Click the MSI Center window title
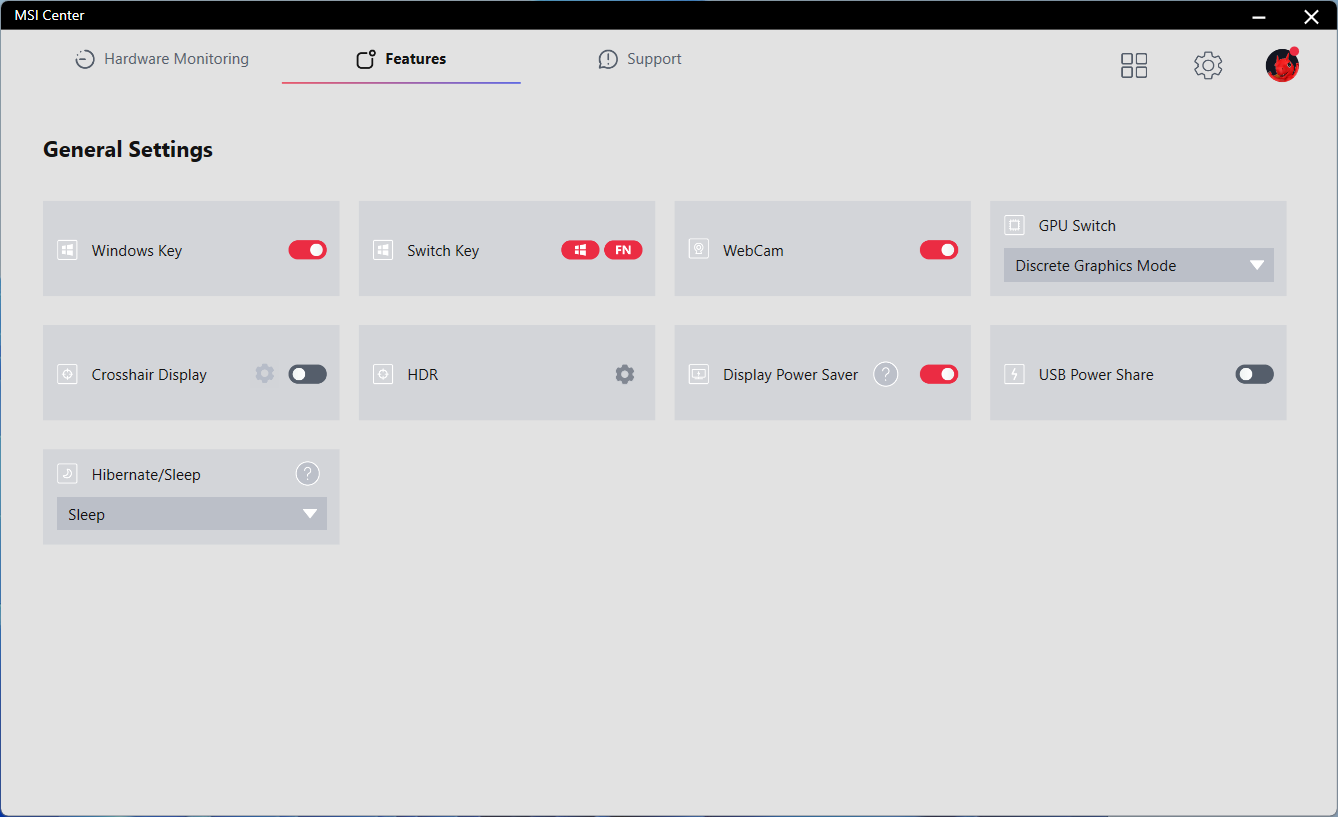The image size is (1338, 817). [x=49, y=15]
